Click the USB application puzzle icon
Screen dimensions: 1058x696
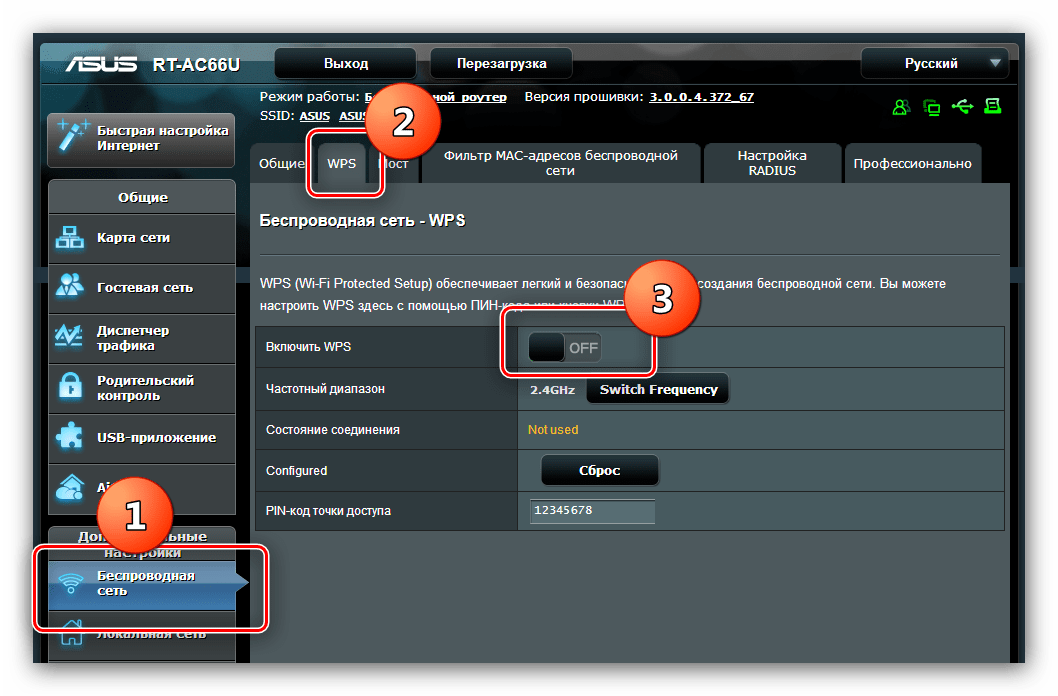click(70, 437)
